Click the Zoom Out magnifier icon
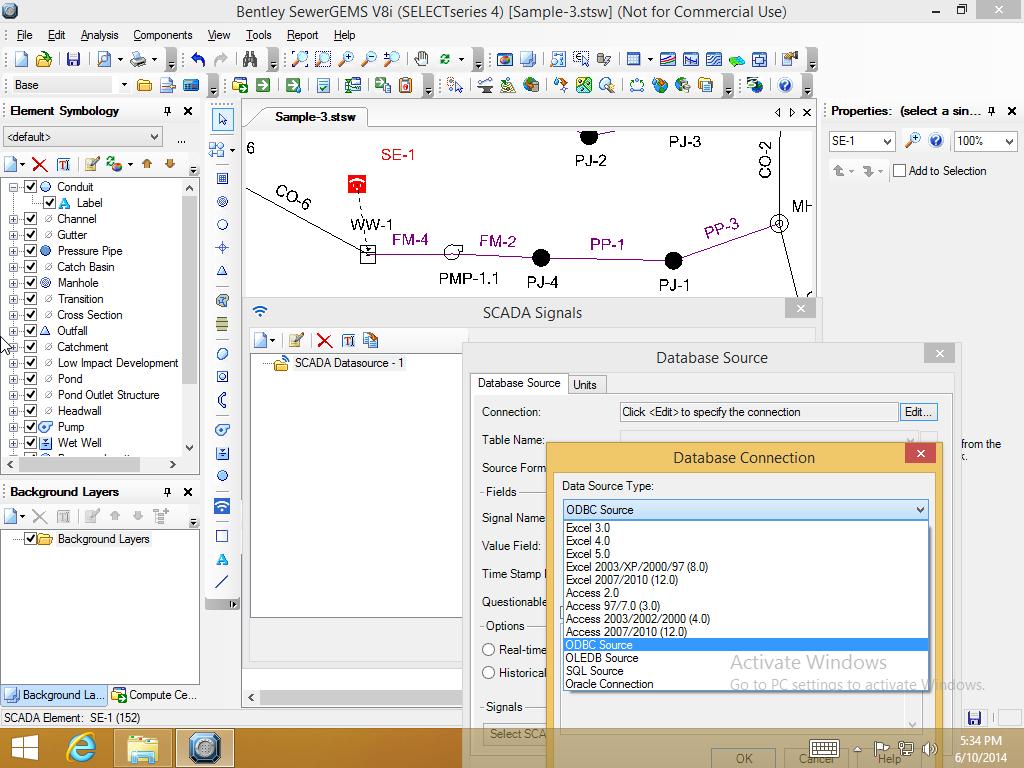 [368, 59]
